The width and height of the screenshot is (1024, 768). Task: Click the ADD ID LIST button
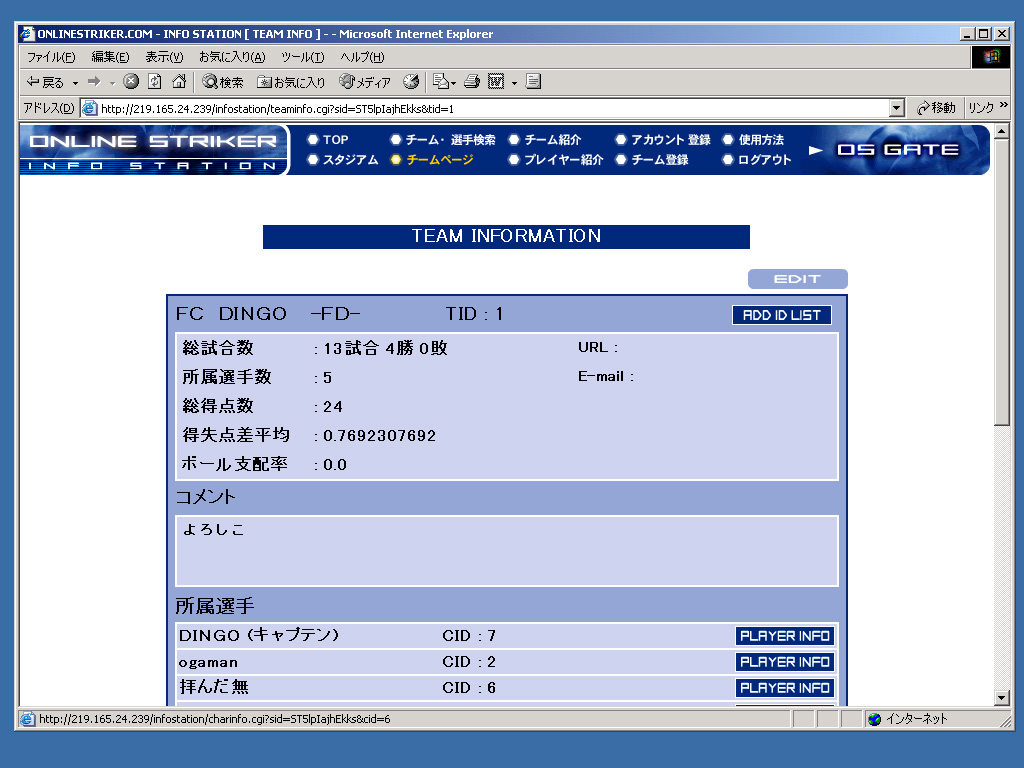click(781, 315)
